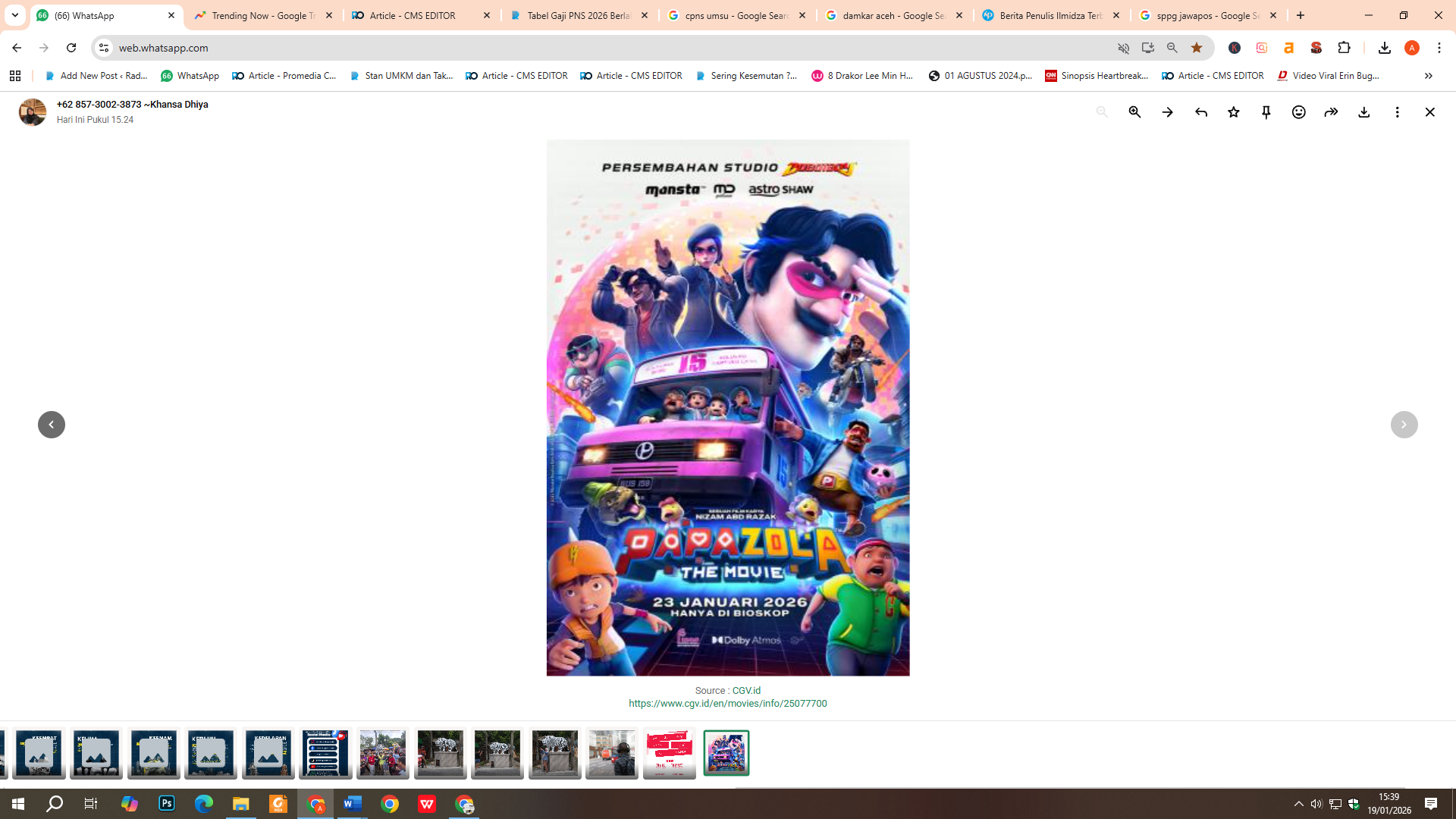Open the Windows Start menu

(x=18, y=804)
